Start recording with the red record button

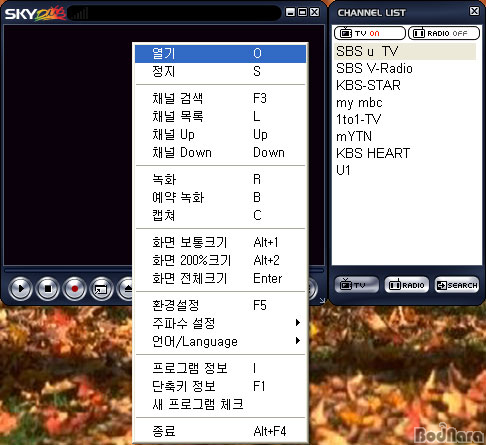74,288
